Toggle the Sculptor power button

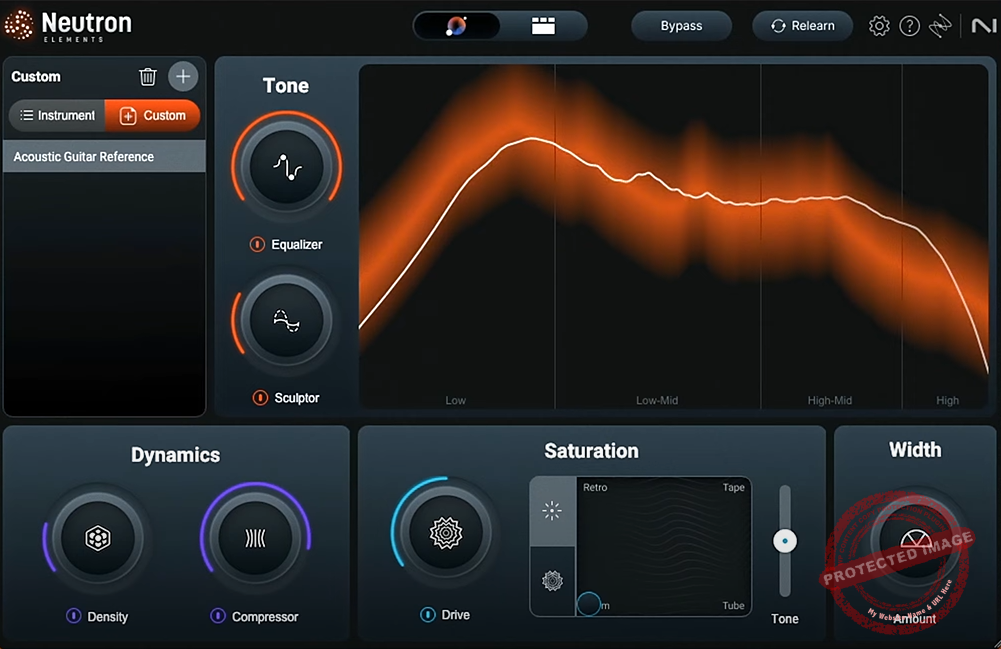click(x=260, y=398)
